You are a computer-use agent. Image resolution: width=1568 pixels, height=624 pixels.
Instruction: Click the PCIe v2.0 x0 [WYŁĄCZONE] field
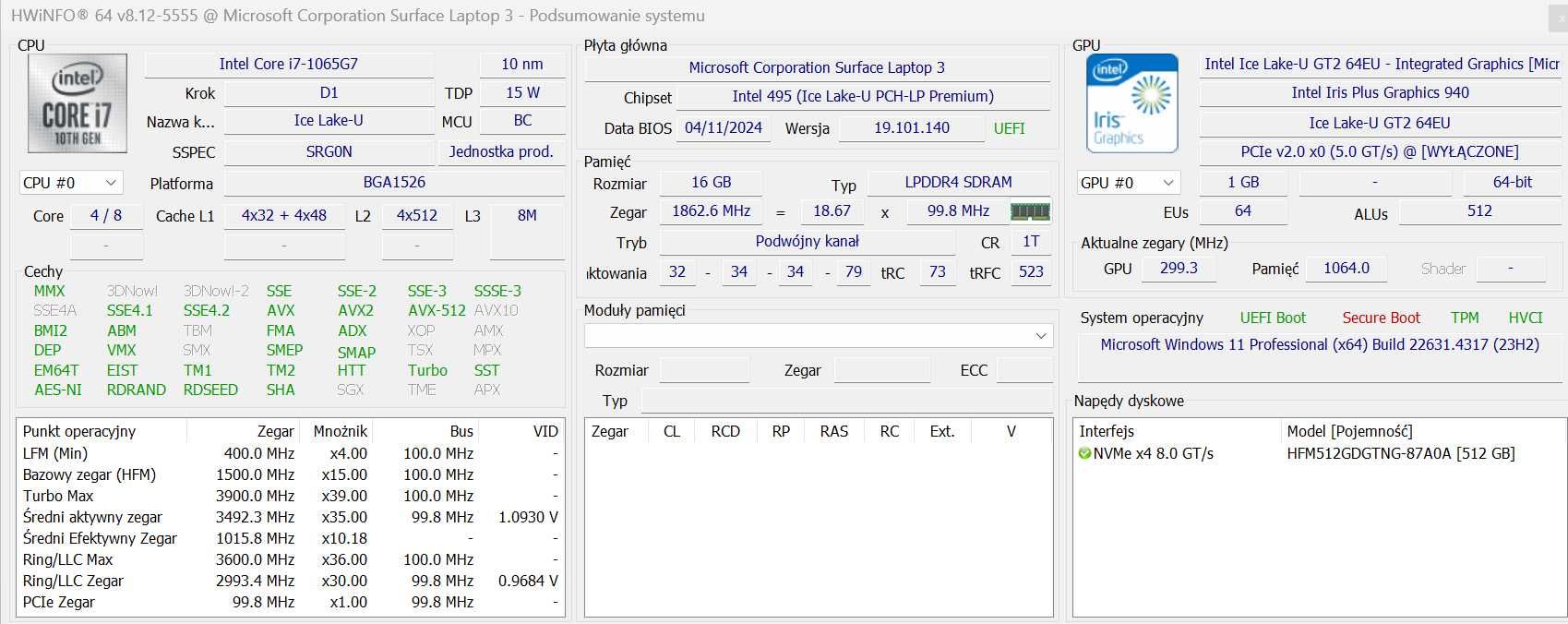(x=1380, y=151)
